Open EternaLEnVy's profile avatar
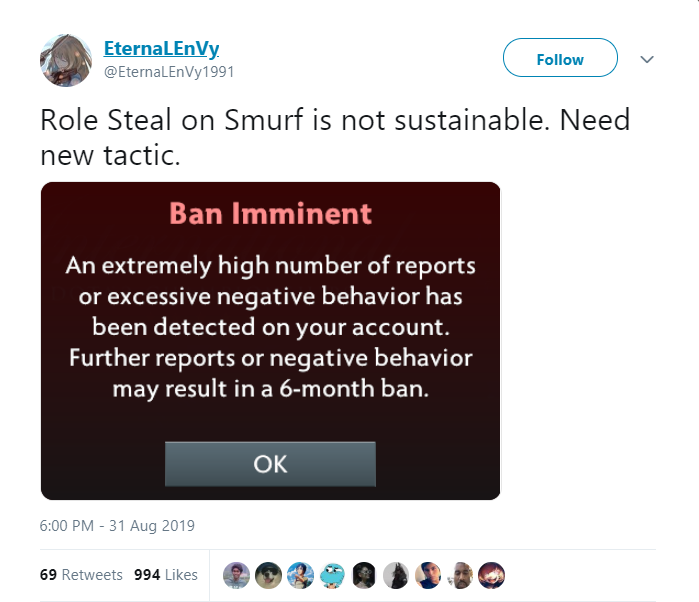699x602 pixels. [x=66, y=60]
